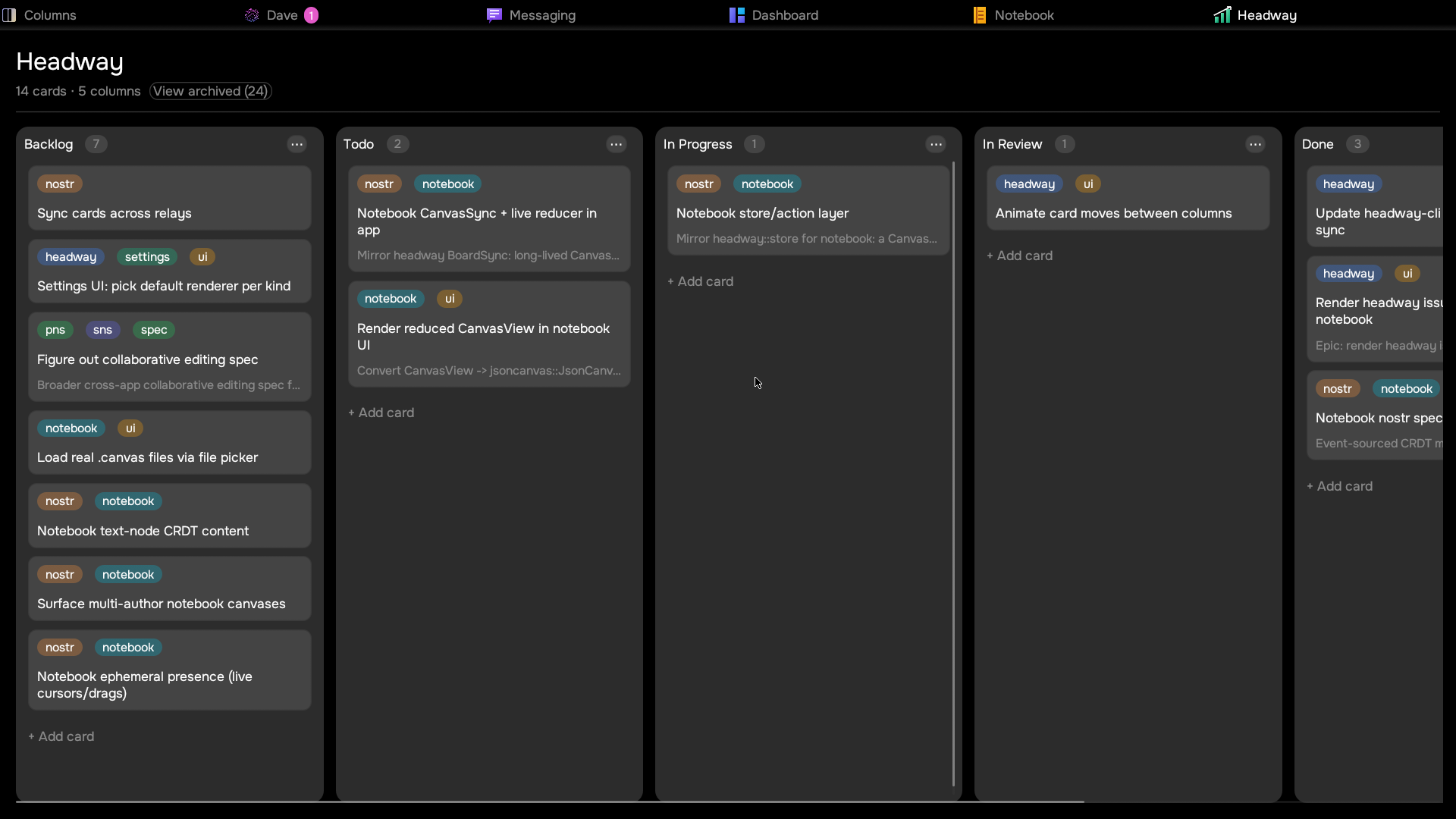Image resolution: width=1456 pixels, height=819 pixels.
Task: Click the Dashboard grid icon
Action: tap(737, 15)
